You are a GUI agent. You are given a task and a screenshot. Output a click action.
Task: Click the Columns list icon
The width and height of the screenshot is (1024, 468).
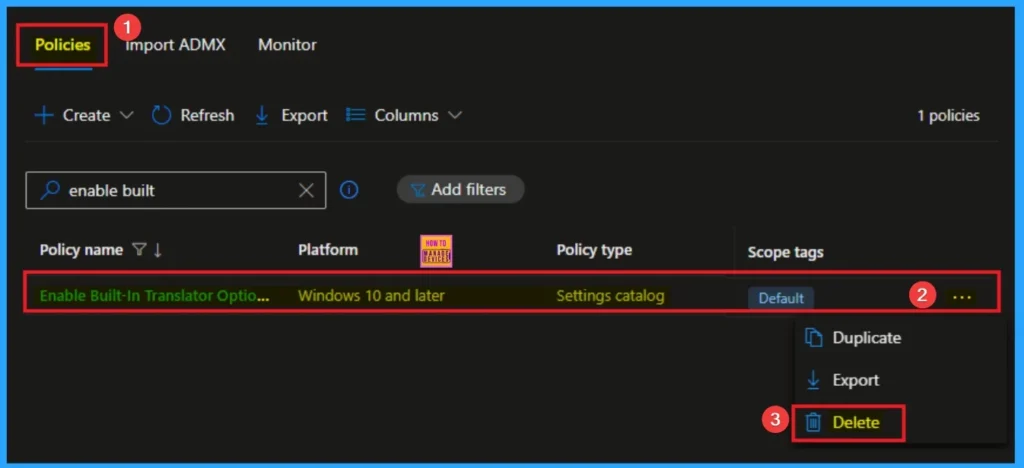(355, 115)
